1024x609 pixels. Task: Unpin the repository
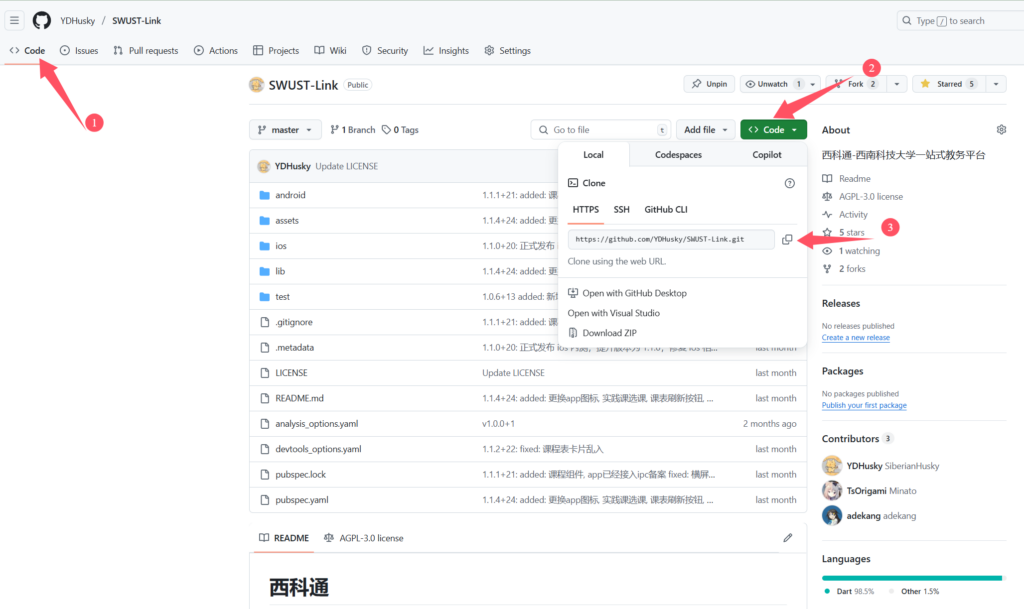coord(709,84)
